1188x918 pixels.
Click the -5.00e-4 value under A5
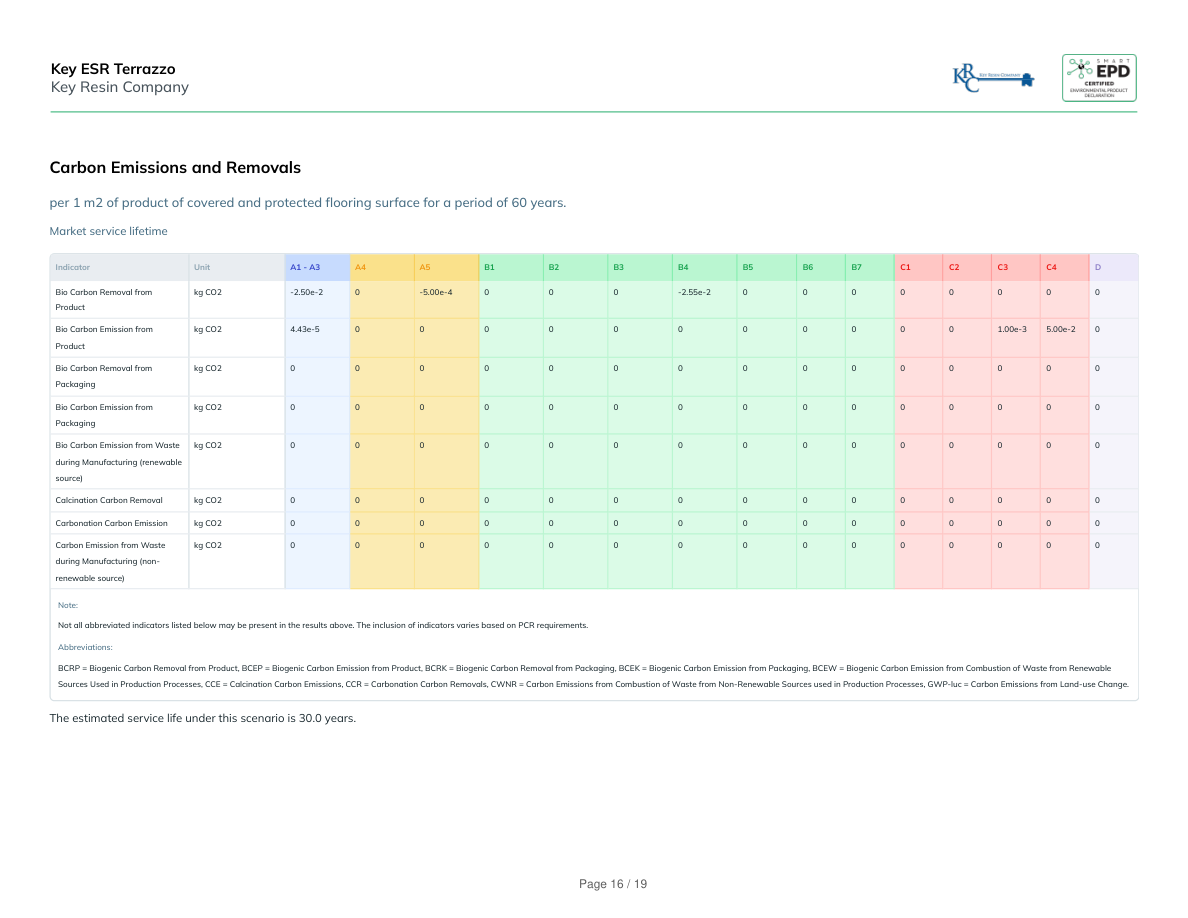coord(436,292)
